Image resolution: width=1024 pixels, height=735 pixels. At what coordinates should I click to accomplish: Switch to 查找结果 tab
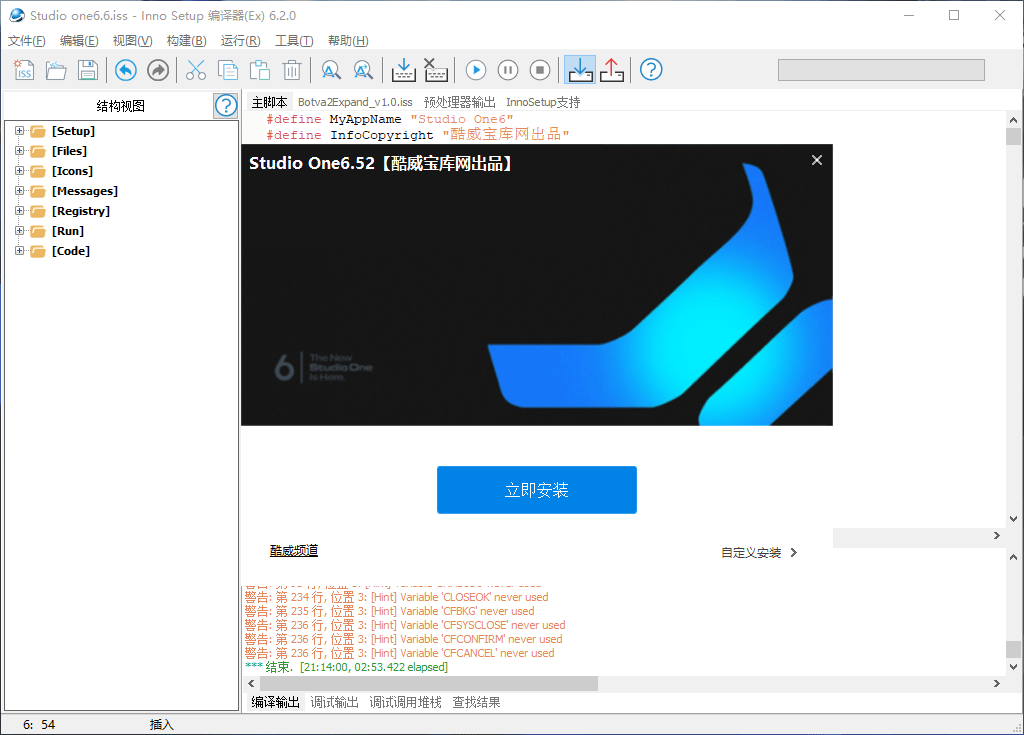(x=477, y=702)
